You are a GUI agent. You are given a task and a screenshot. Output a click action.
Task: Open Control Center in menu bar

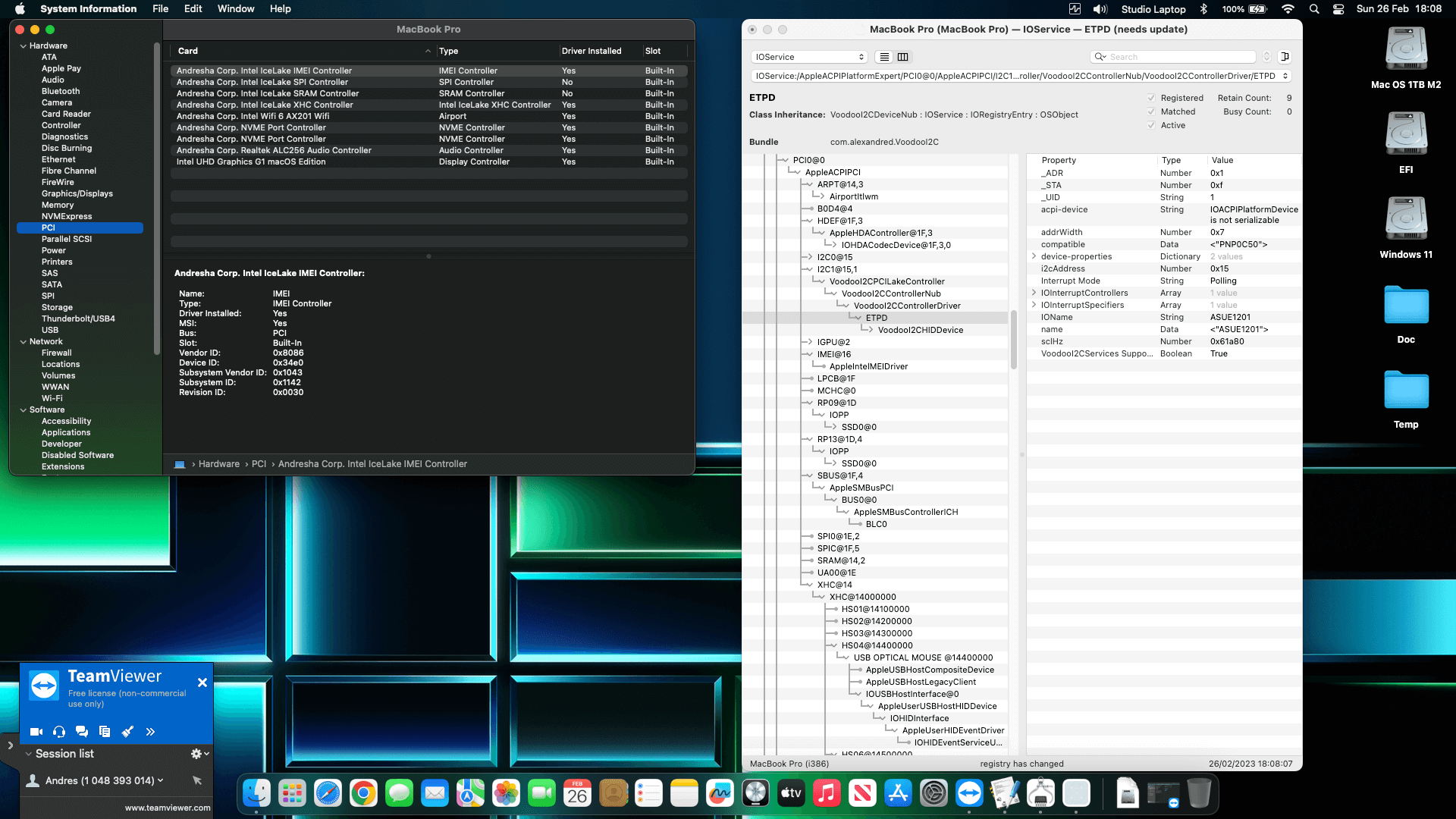1338,9
